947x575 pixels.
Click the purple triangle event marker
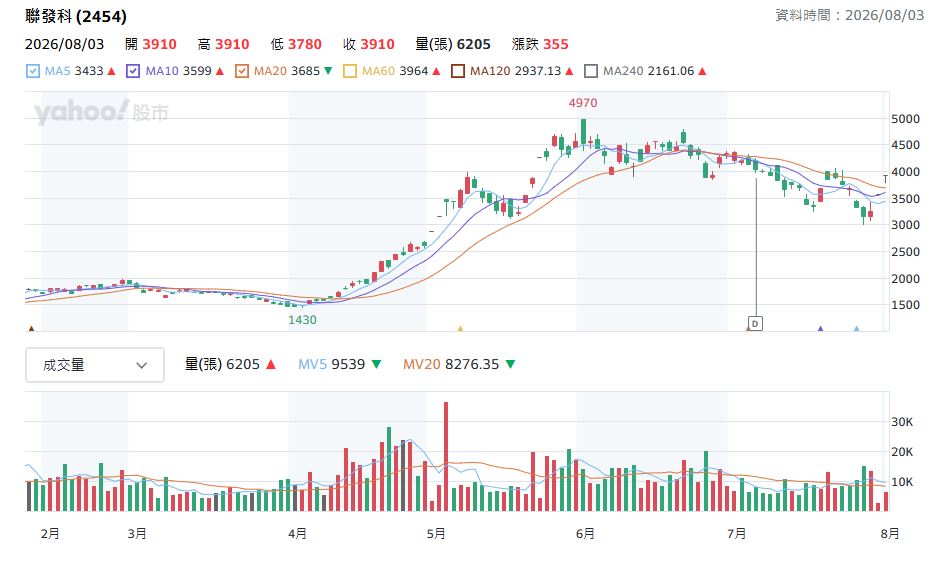820,329
